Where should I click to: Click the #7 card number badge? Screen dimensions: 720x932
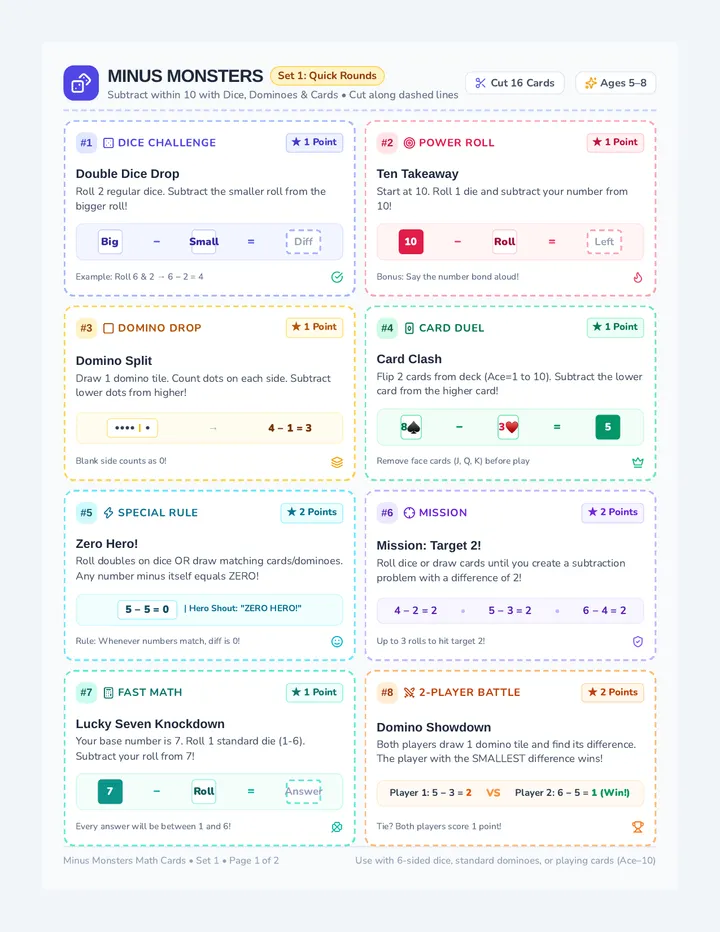pos(86,692)
